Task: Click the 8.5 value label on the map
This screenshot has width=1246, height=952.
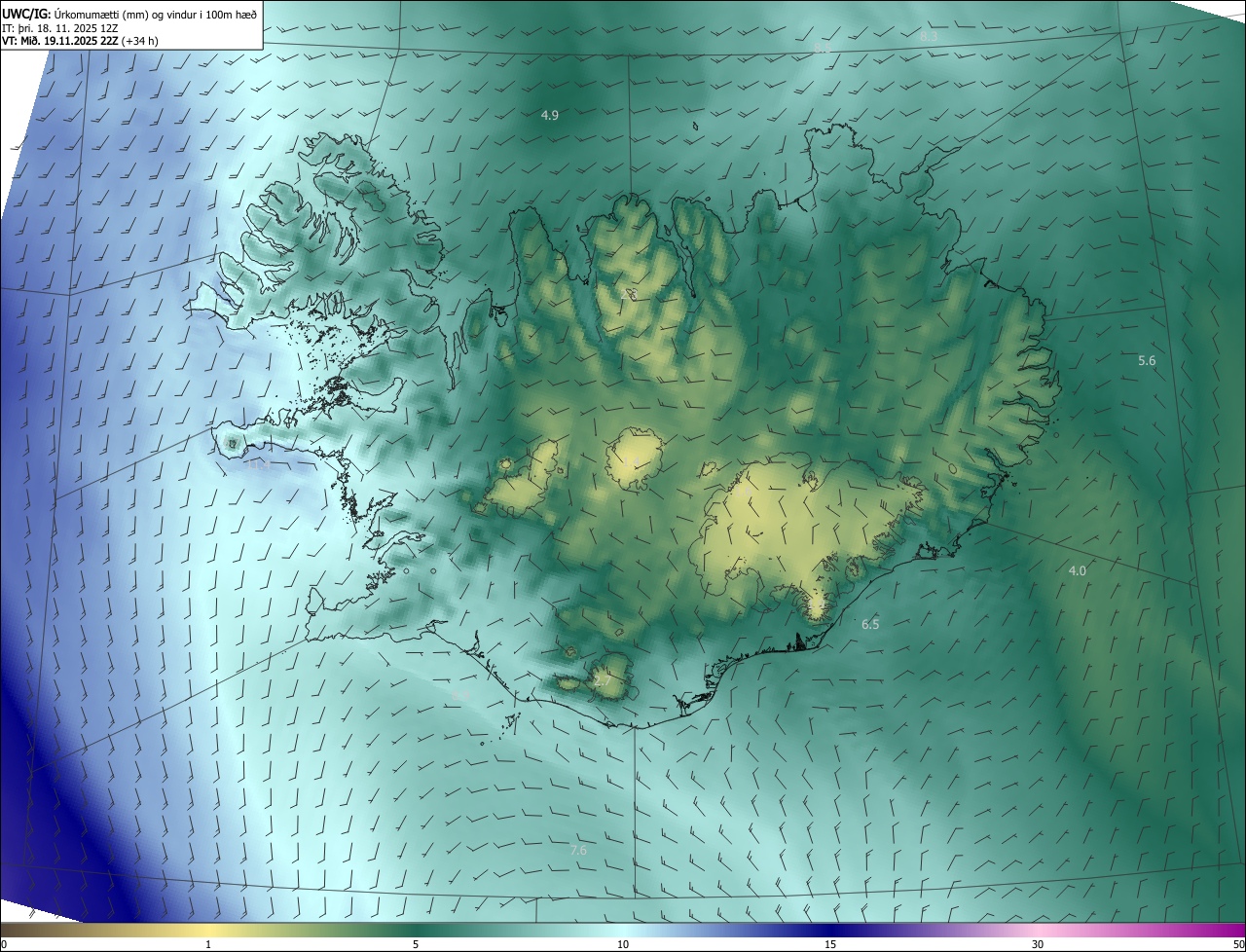Action: 823,47
